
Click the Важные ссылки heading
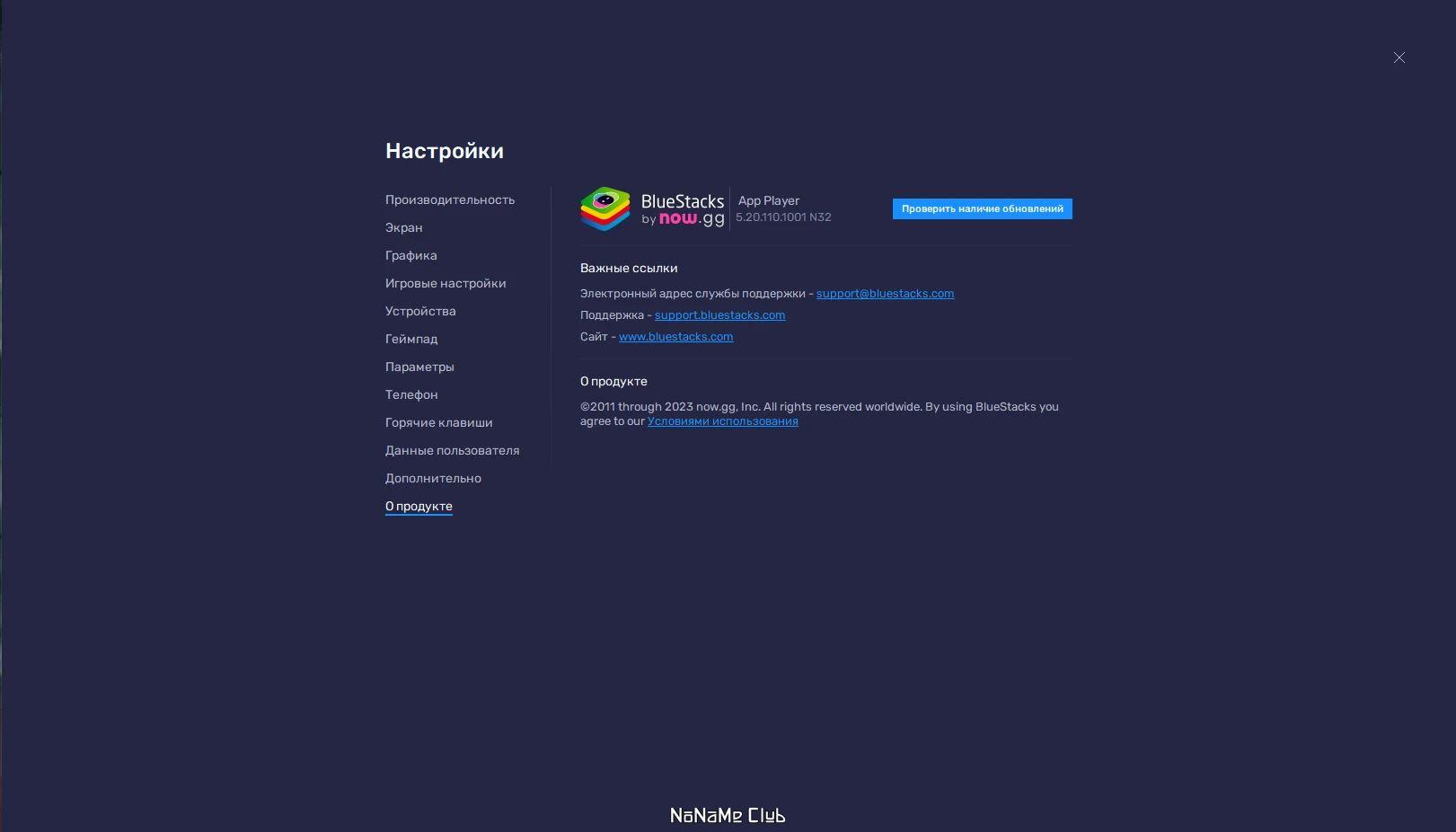click(x=629, y=268)
